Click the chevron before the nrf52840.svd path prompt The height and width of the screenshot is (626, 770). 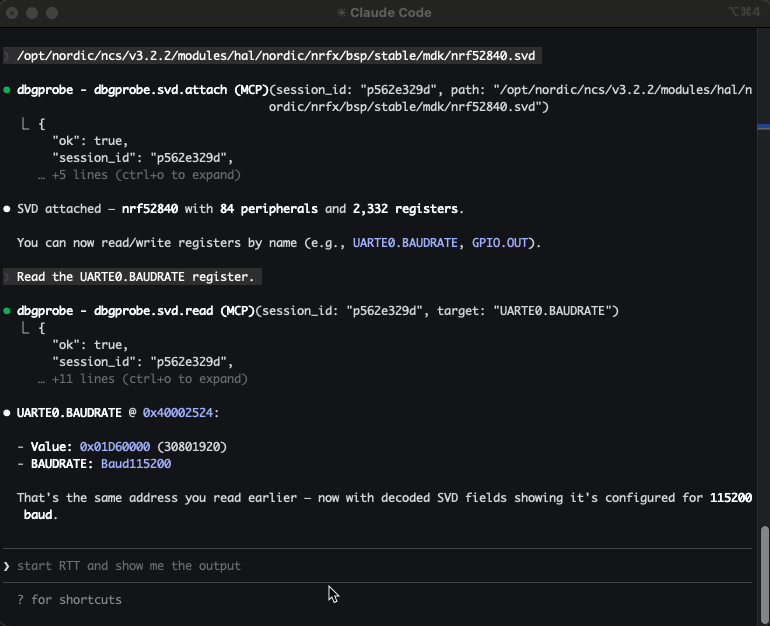click(x=7, y=56)
